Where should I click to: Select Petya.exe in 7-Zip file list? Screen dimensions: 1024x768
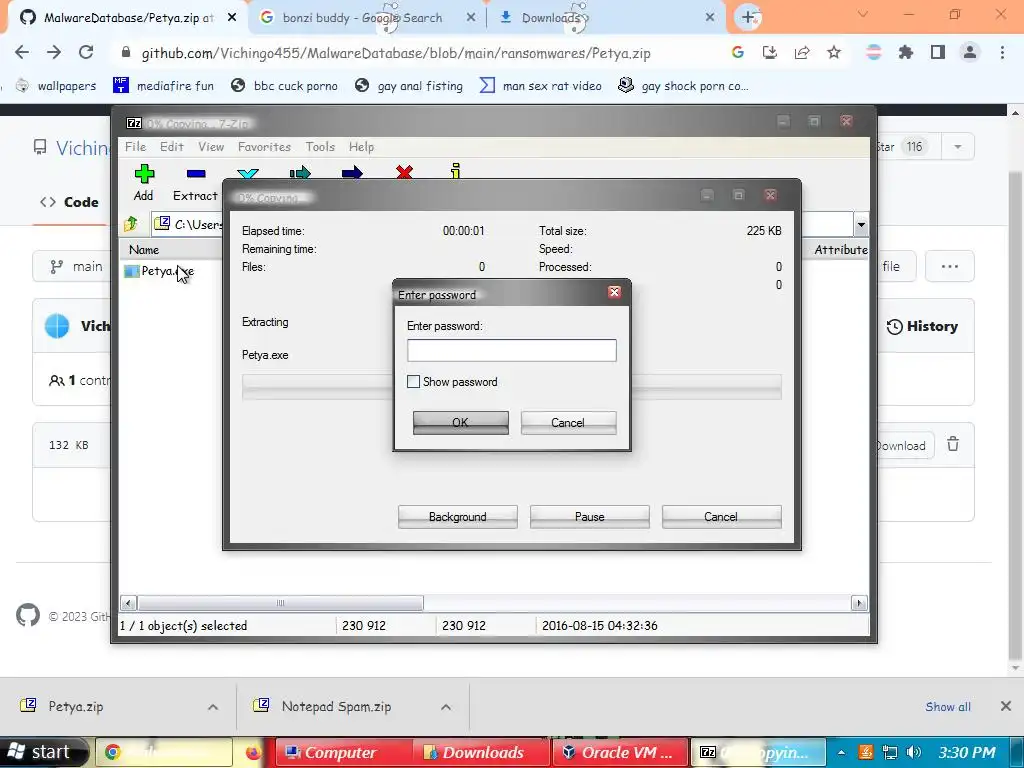[160, 271]
